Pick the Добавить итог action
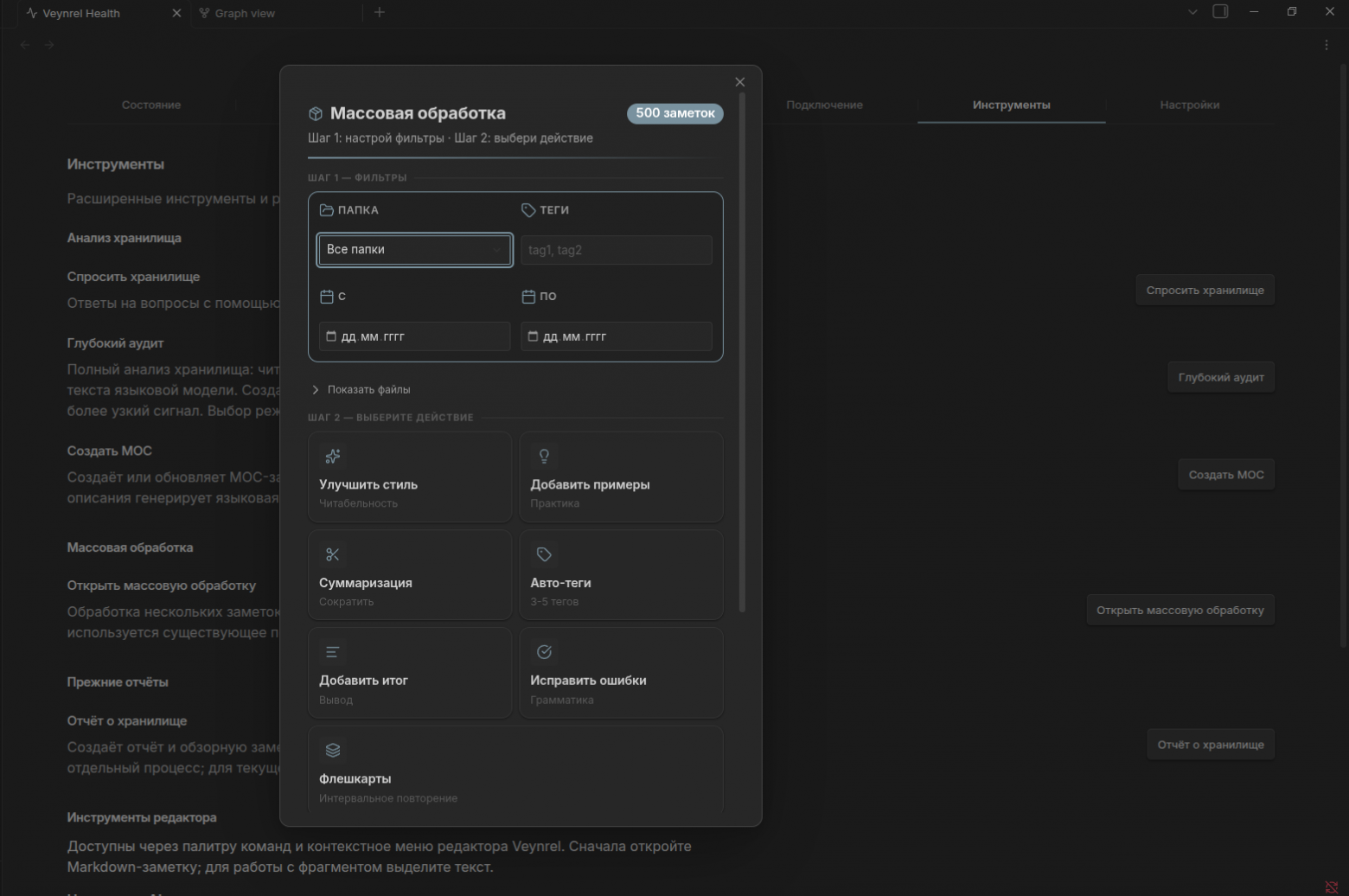 pos(410,673)
